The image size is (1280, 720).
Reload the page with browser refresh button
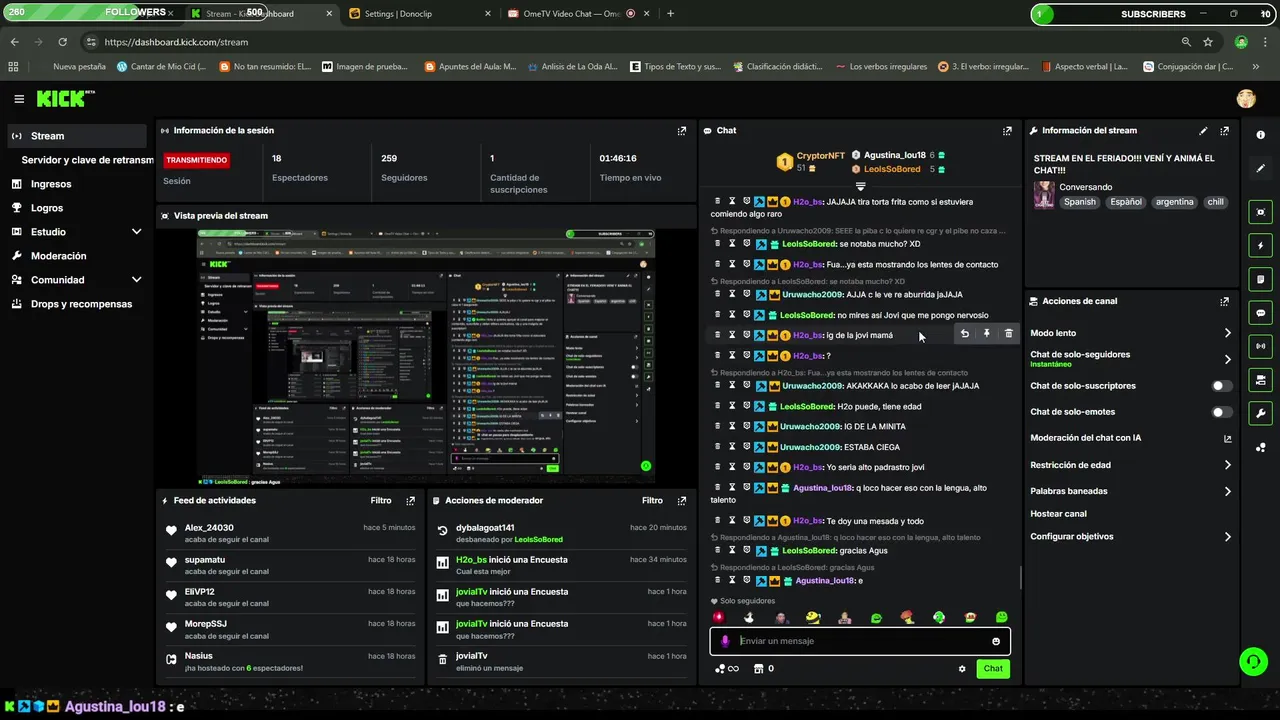(x=63, y=42)
